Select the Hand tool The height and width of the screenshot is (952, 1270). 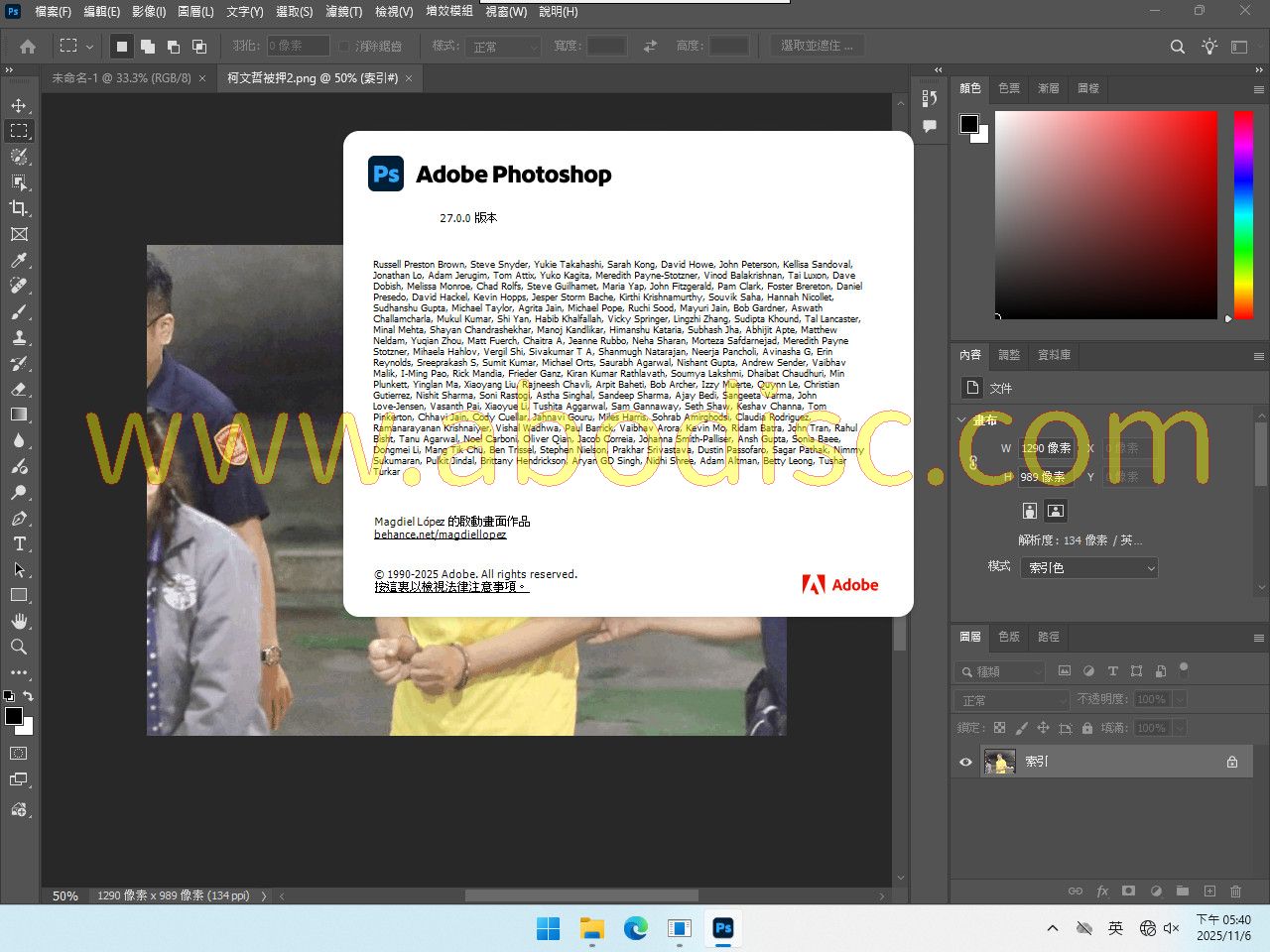click(19, 621)
